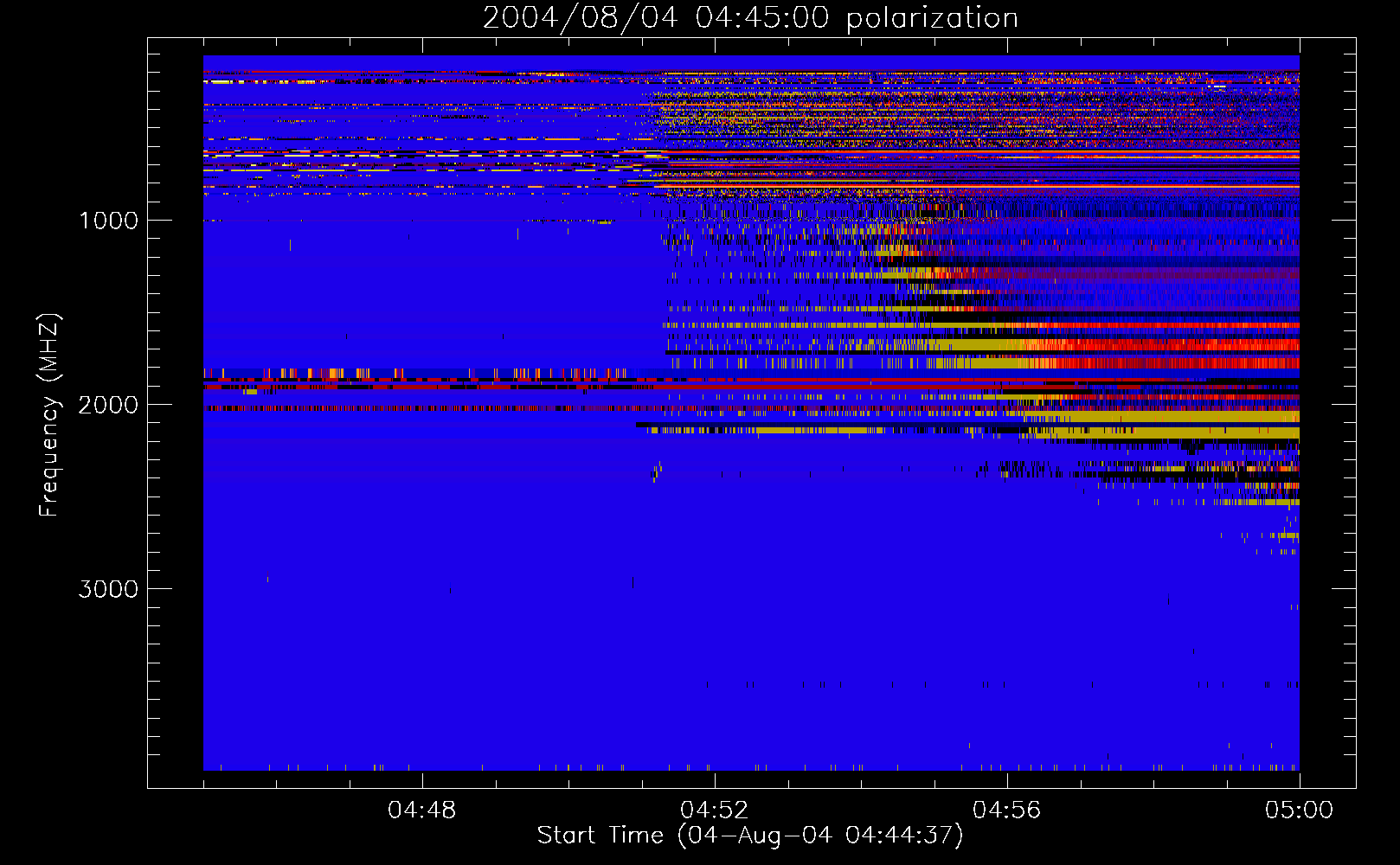The height and width of the screenshot is (865, 1400).
Task: Click the 2000 frequency tick label
Action: click(x=109, y=405)
